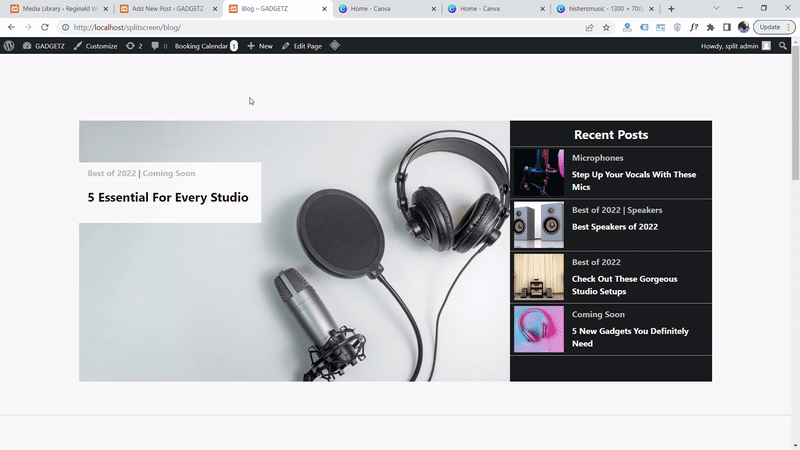Image resolution: width=800 pixels, height=450 pixels.
Task: Open the Customize link in admin bar
Action: (x=95, y=46)
